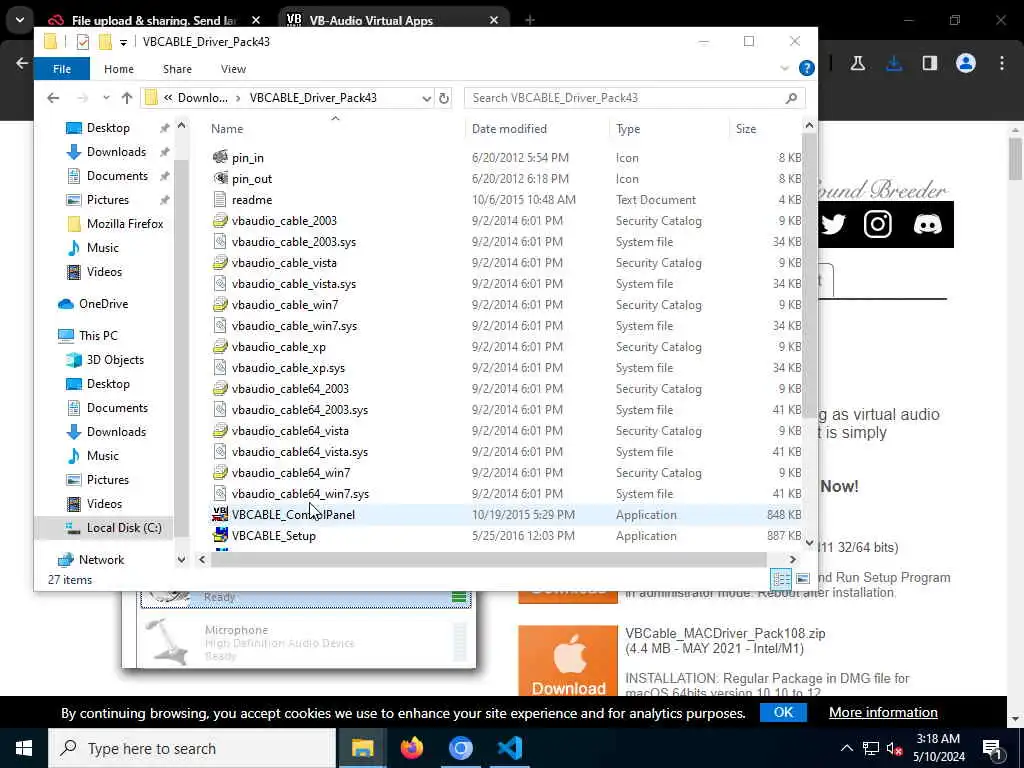
Task: Sort files by Name column header
Action: pos(227,129)
